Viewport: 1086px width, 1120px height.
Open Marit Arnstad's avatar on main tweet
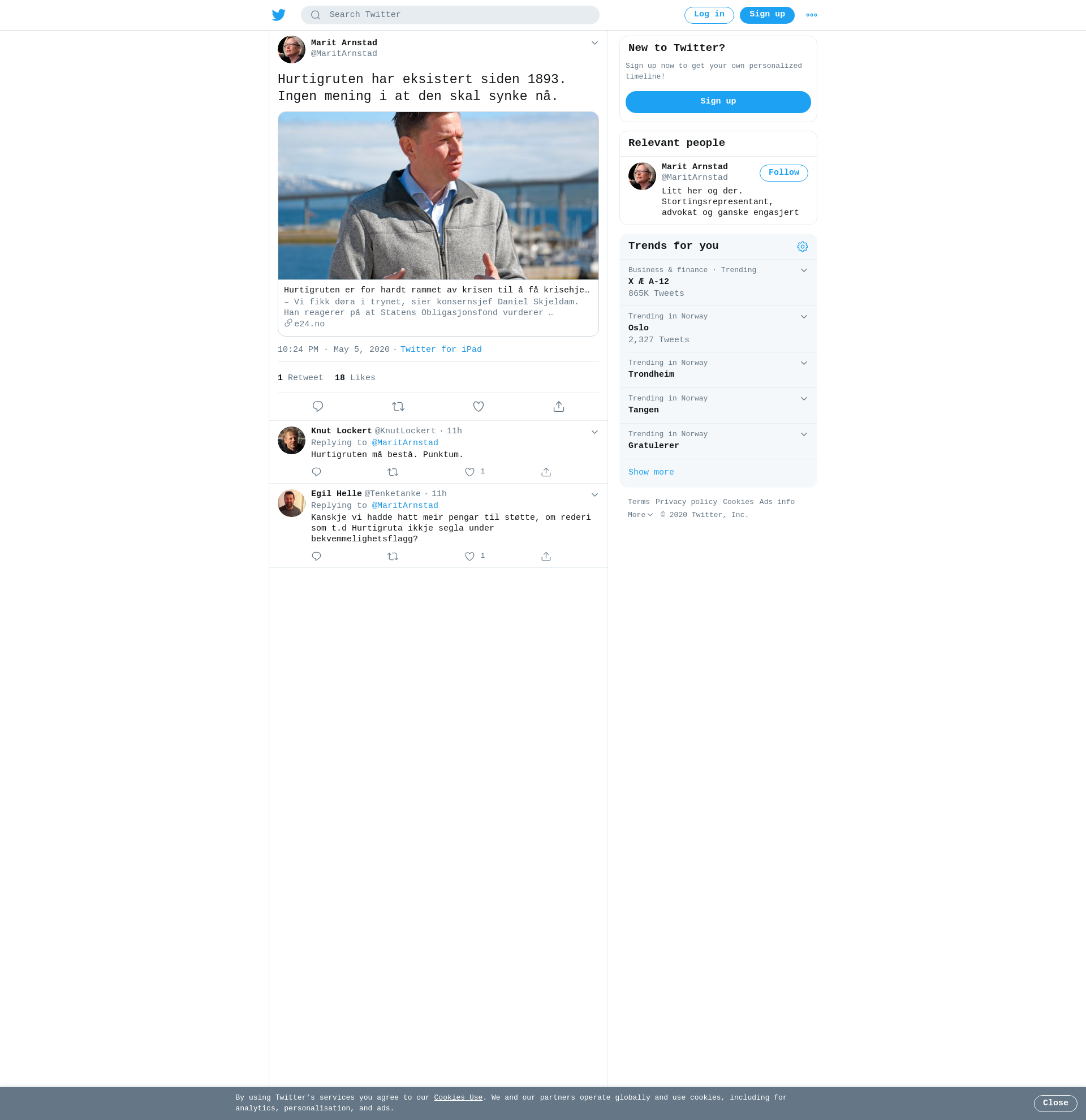coord(291,50)
